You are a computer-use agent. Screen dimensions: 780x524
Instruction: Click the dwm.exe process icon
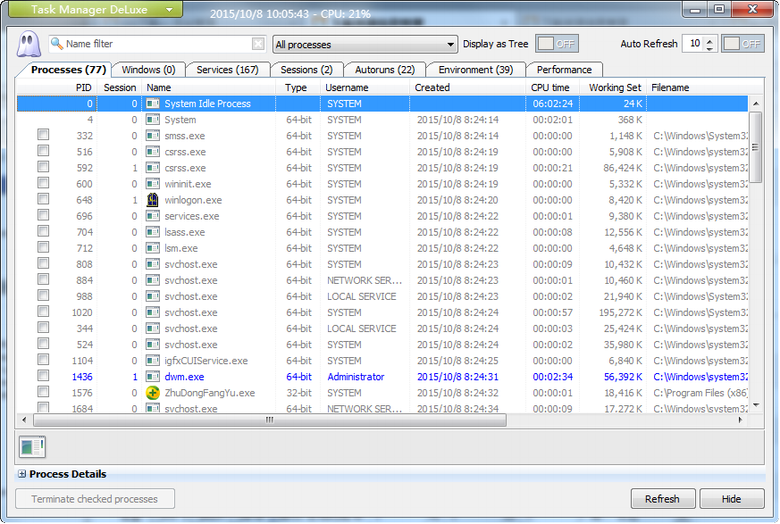[x=153, y=377]
